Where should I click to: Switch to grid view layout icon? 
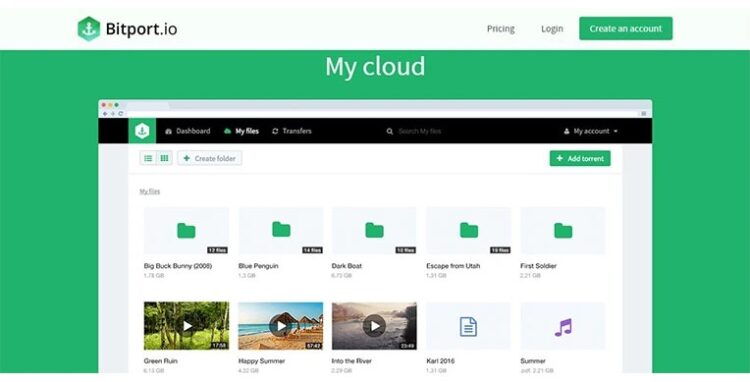[x=164, y=158]
